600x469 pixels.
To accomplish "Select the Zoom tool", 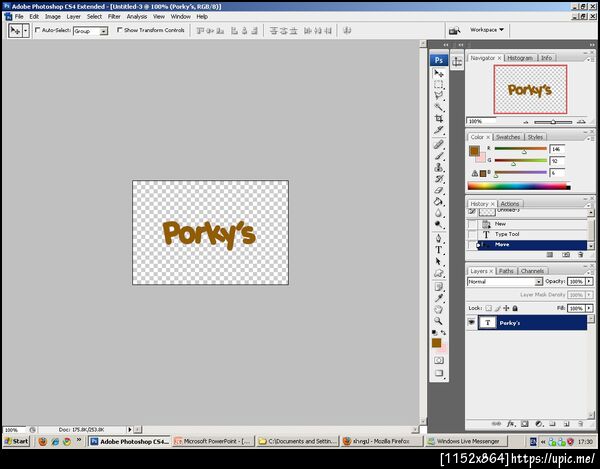I will (x=439, y=321).
